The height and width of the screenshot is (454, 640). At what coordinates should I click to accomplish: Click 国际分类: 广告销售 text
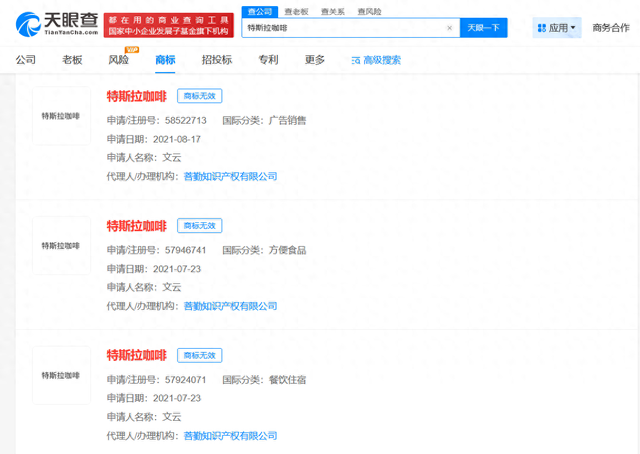(x=264, y=120)
